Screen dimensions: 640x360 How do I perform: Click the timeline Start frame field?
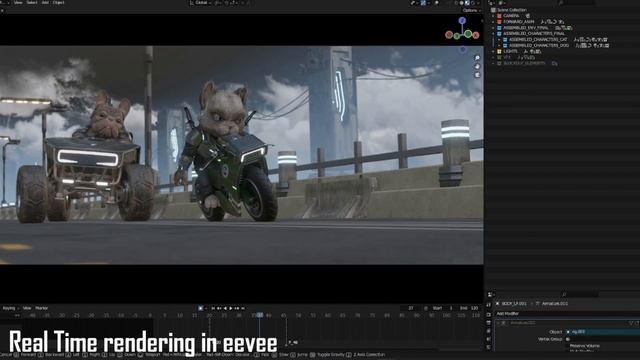pyautogui.click(x=443, y=308)
